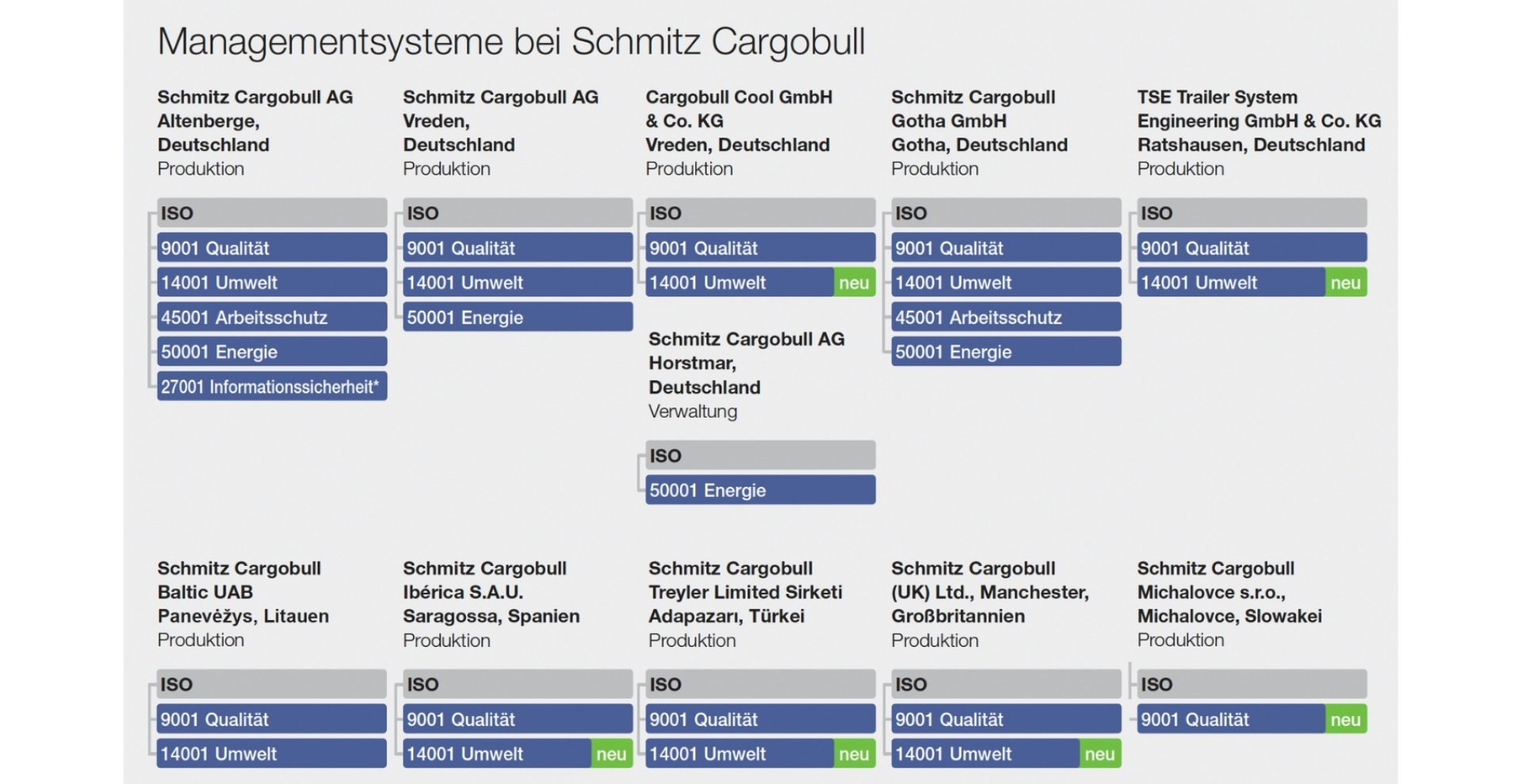Click 45001 Arbeitsschutz under Gotha GmbH
The width and height of the screenshot is (1522, 784).
coord(1006,317)
